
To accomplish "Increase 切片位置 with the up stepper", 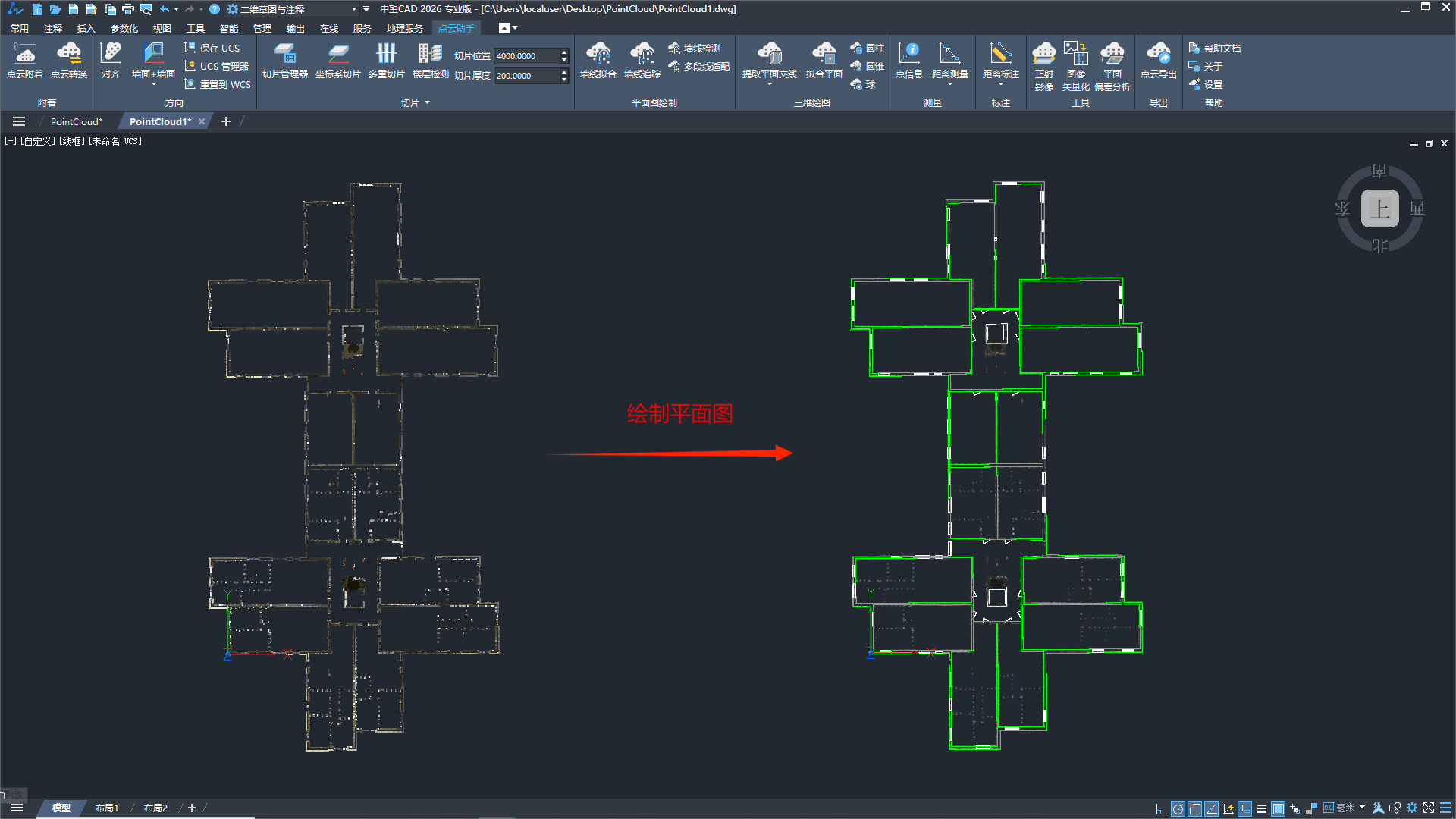I will click(564, 52).
